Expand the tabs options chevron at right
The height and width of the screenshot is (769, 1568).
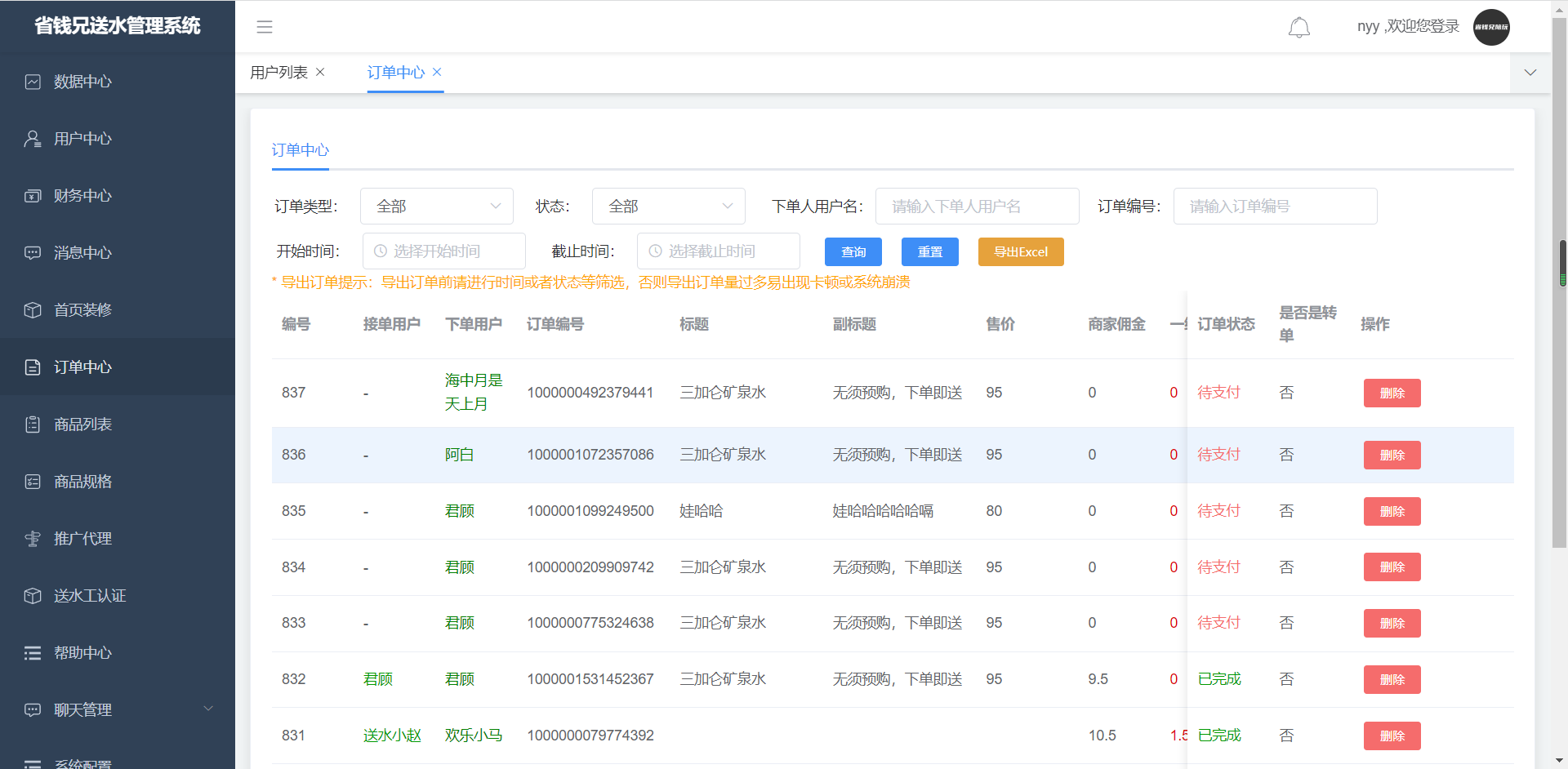[x=1530, y=73]
